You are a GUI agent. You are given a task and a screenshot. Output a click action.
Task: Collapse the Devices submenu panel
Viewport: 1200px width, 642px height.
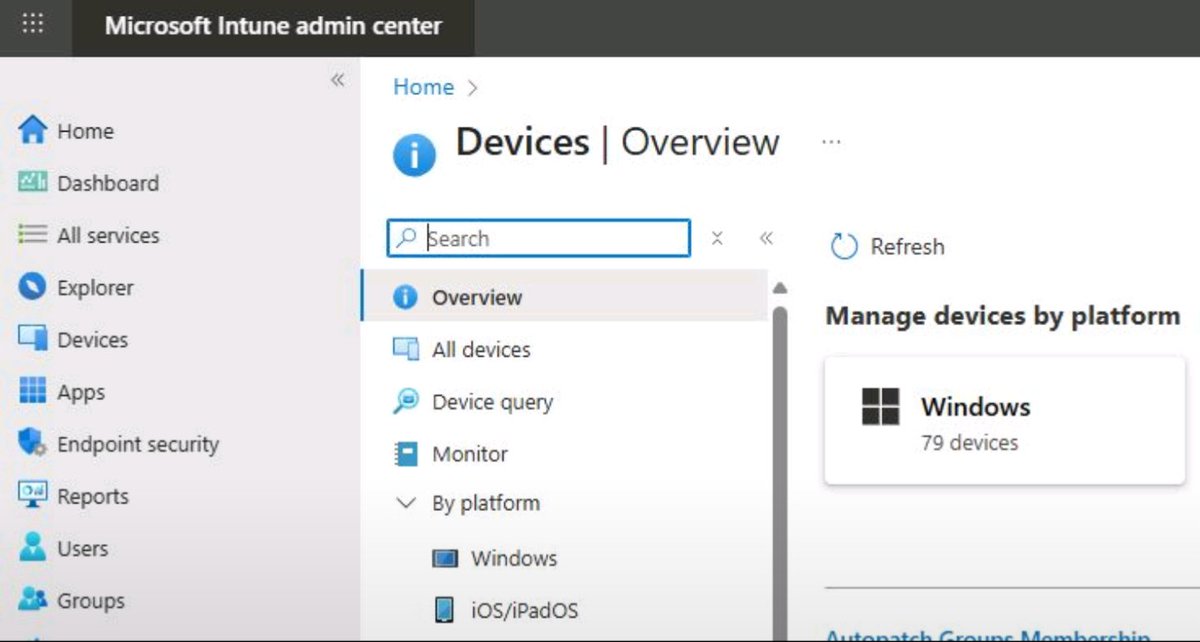[766, 238]
